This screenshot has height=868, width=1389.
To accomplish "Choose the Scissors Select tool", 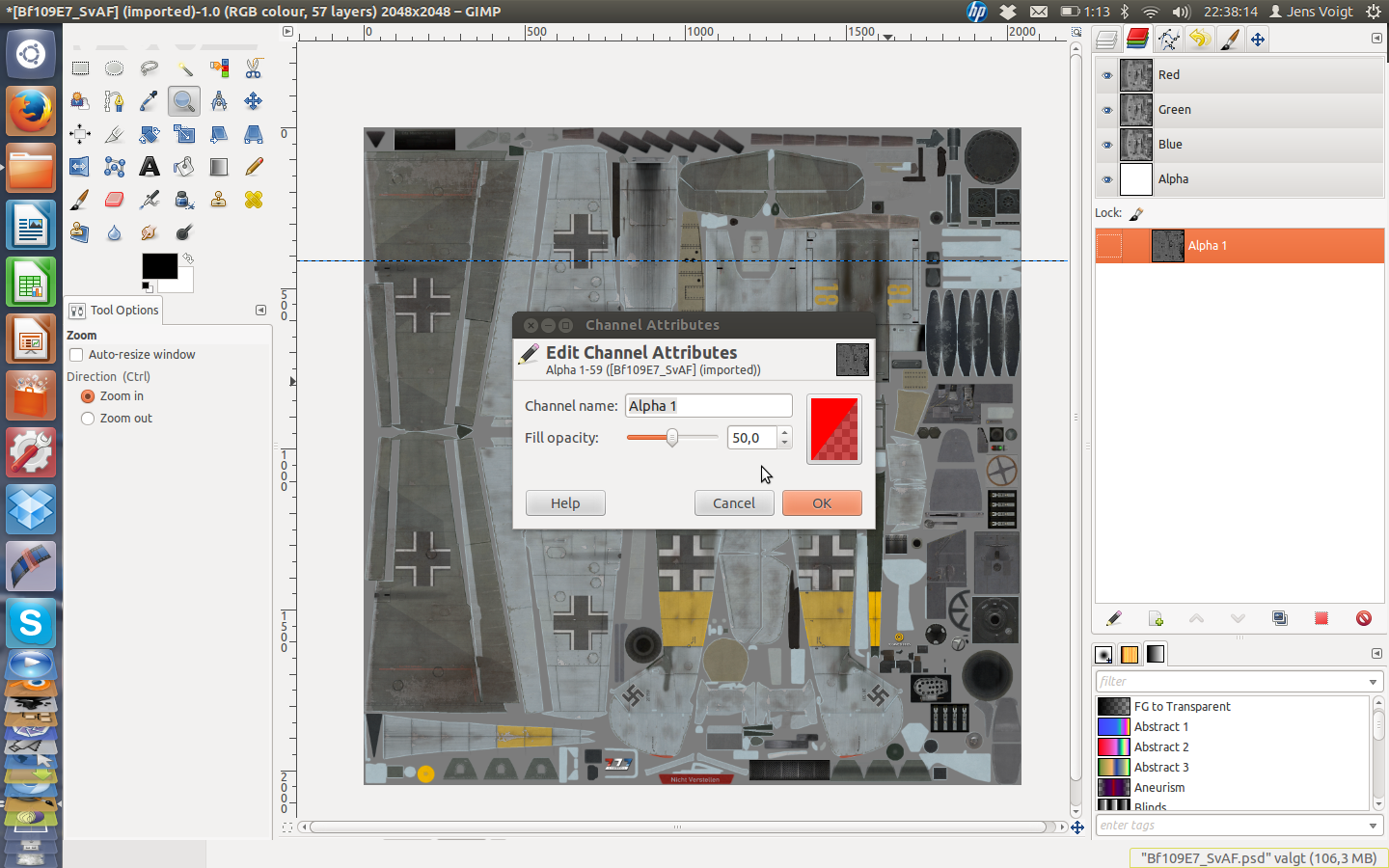I will pyautogui.click(x=254, y=68).
